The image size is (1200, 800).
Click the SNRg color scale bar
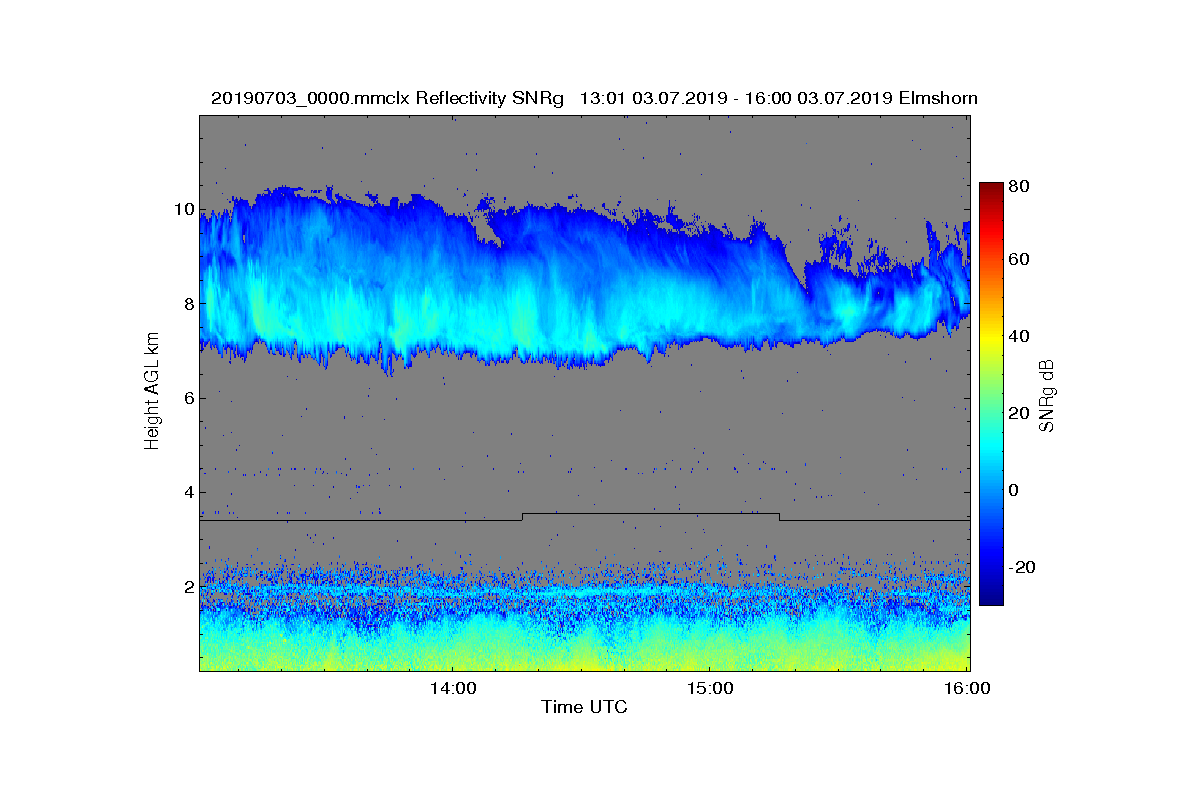[990, 394]
